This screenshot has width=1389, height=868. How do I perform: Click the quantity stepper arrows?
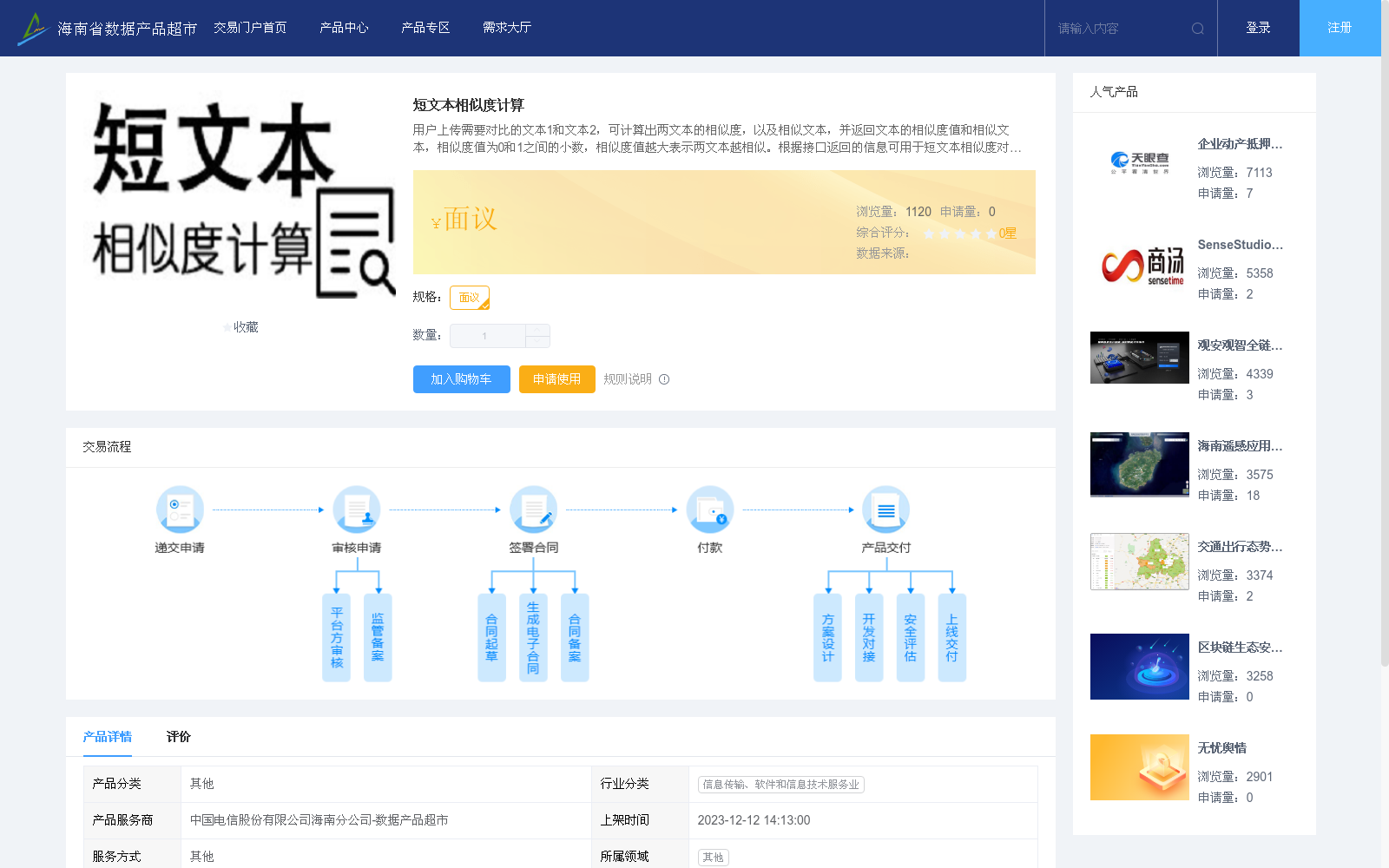pyautogui.click(x=537, y=336)
